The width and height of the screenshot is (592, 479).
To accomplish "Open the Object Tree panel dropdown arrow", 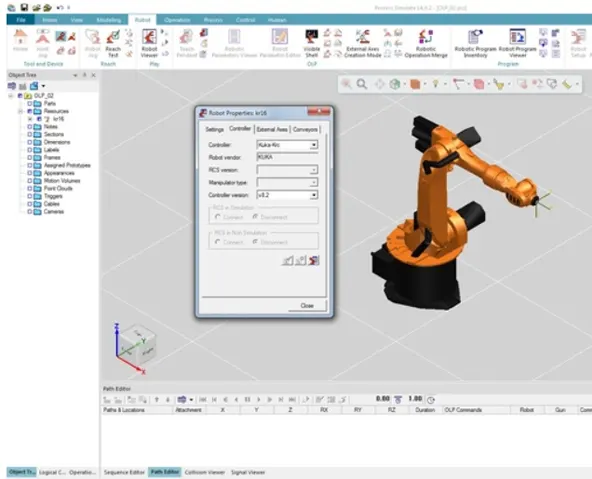I will click(x=75, y=75).
